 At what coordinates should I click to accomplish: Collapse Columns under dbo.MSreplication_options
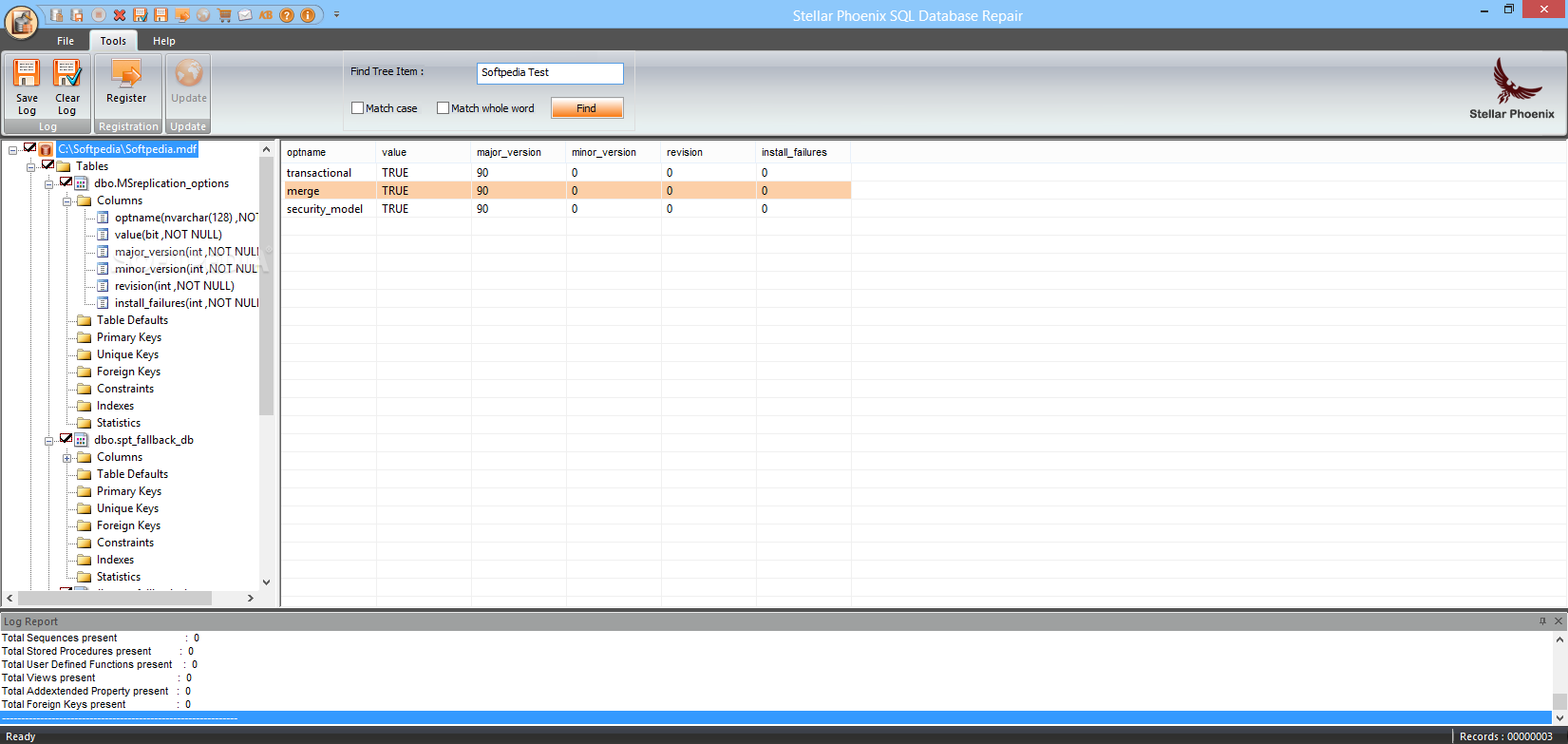(67, 201)
